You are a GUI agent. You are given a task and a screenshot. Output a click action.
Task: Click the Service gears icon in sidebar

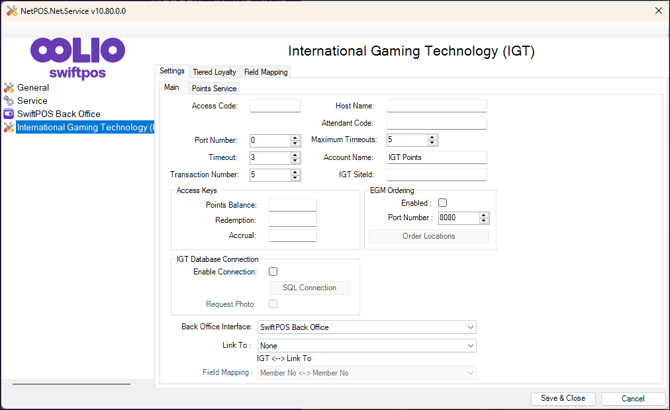[9, 101]
